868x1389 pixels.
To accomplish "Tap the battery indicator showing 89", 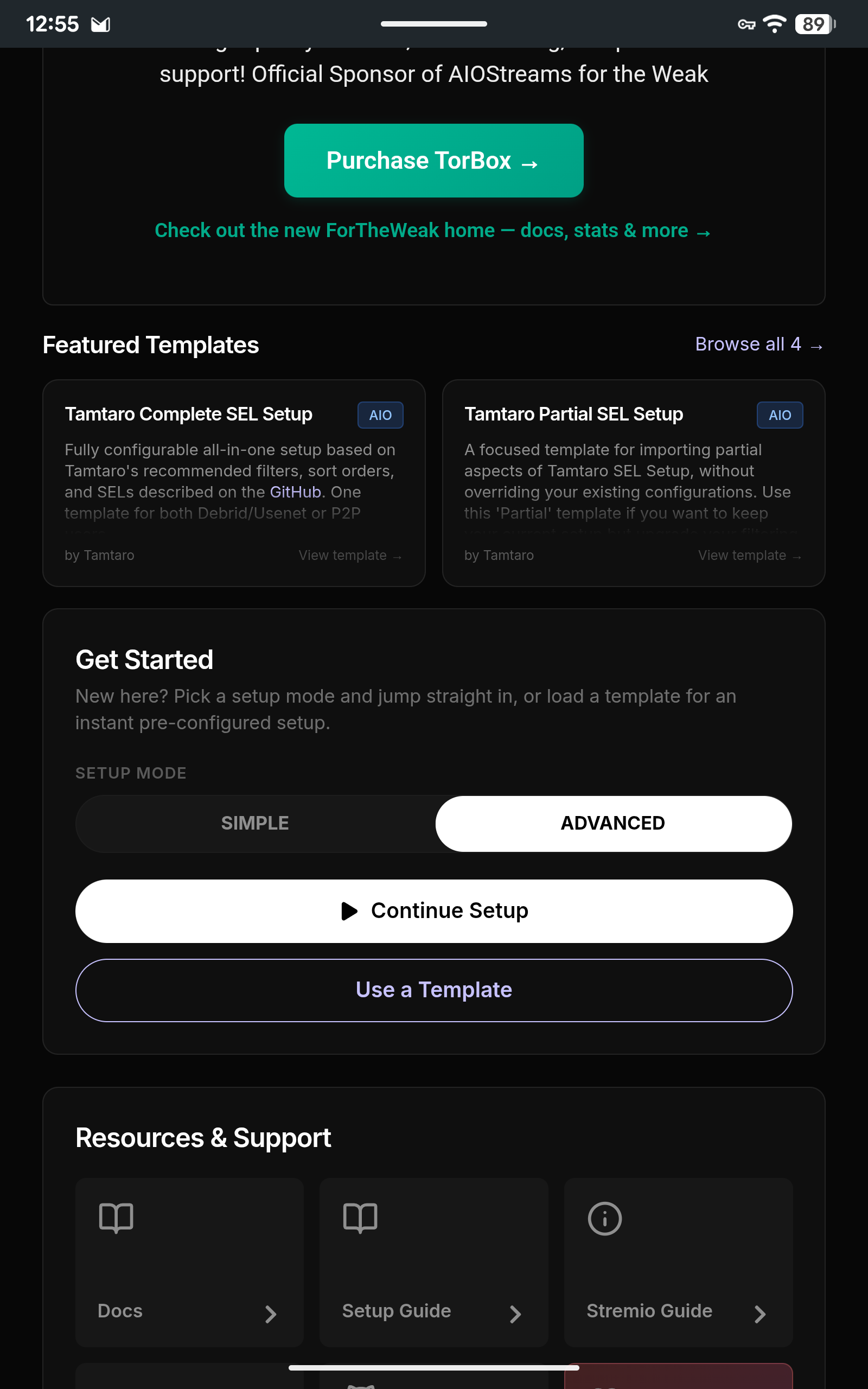I will click(815, 24).
